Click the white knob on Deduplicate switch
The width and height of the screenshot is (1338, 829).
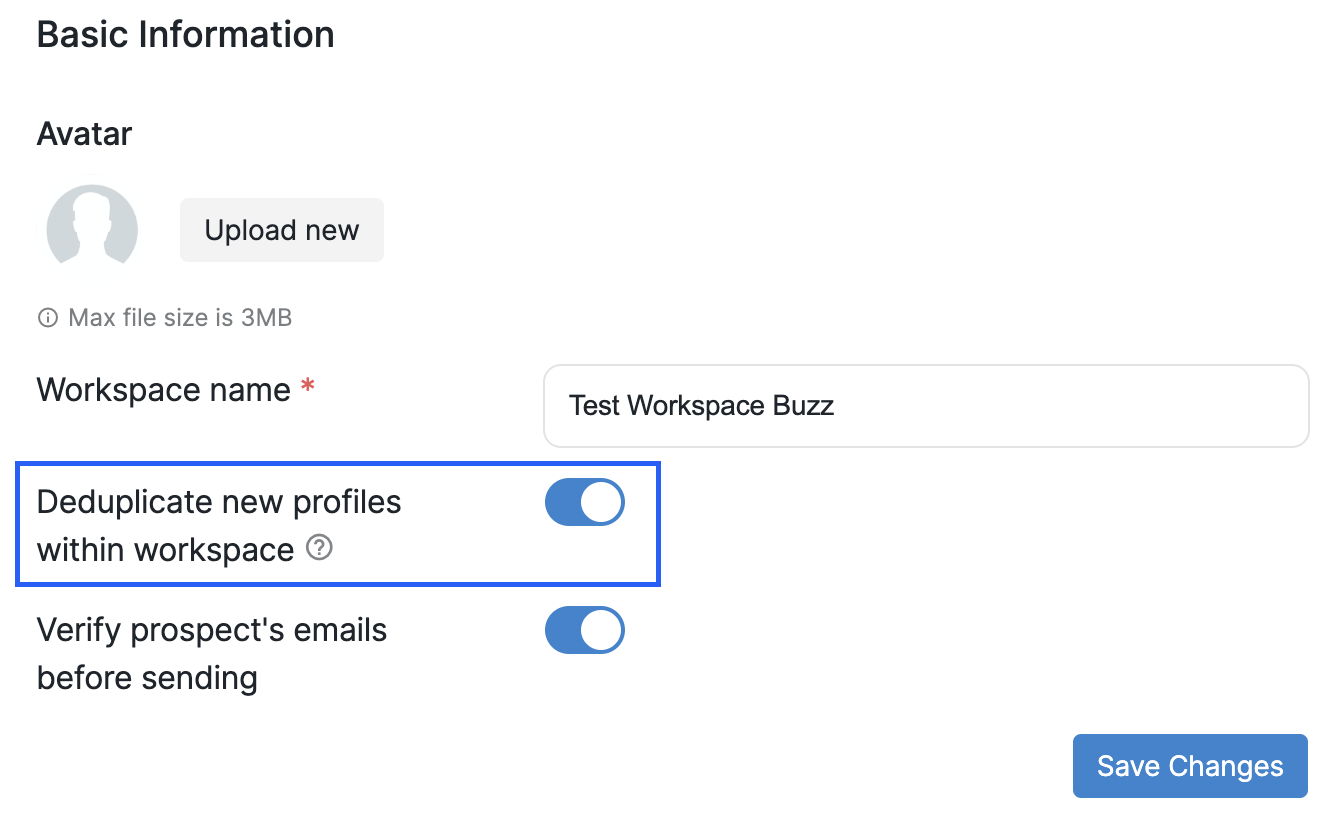click(601, 502)
